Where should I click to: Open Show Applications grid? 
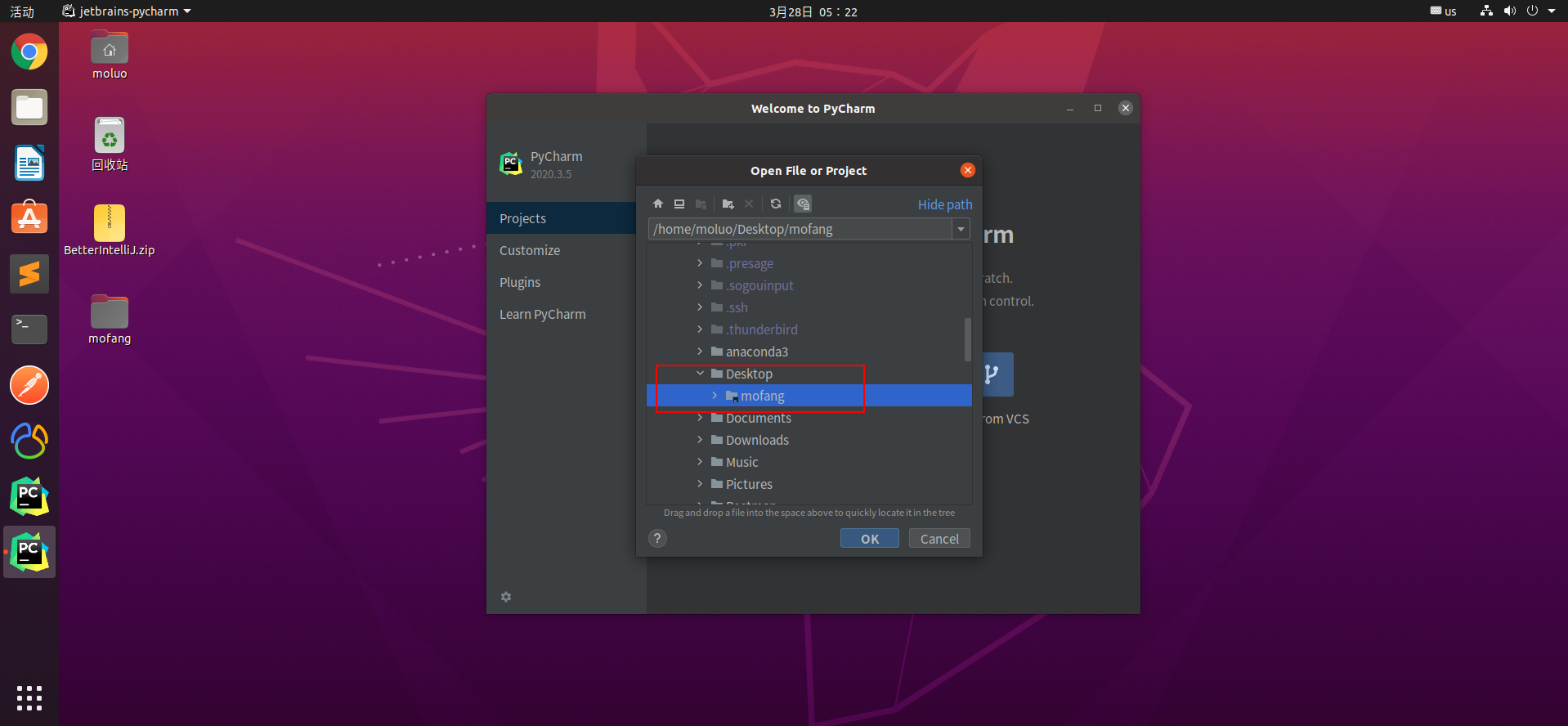29,698
